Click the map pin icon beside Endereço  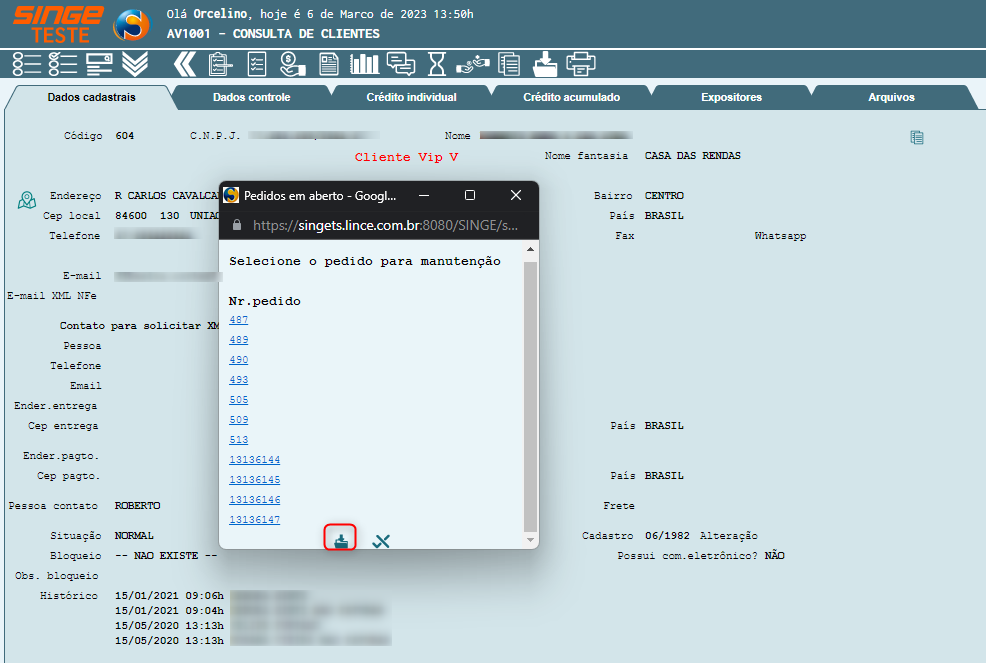click(27, 200)
